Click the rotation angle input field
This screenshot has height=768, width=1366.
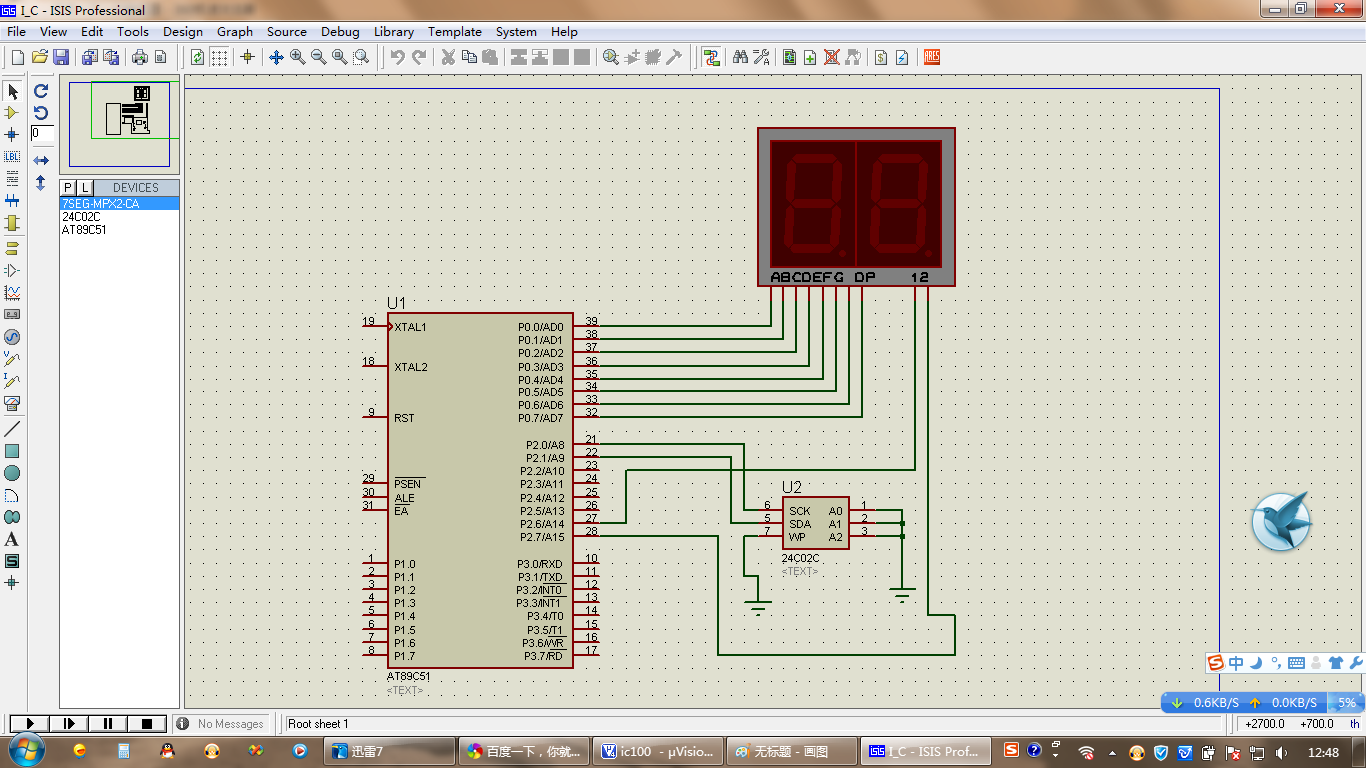[42, 133]
